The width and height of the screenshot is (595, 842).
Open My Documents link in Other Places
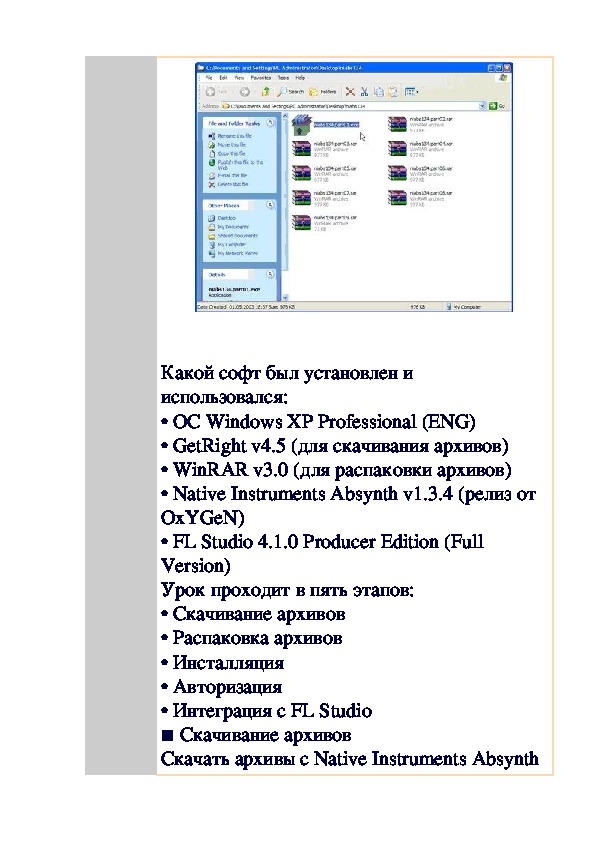click(x=233, y=227)
